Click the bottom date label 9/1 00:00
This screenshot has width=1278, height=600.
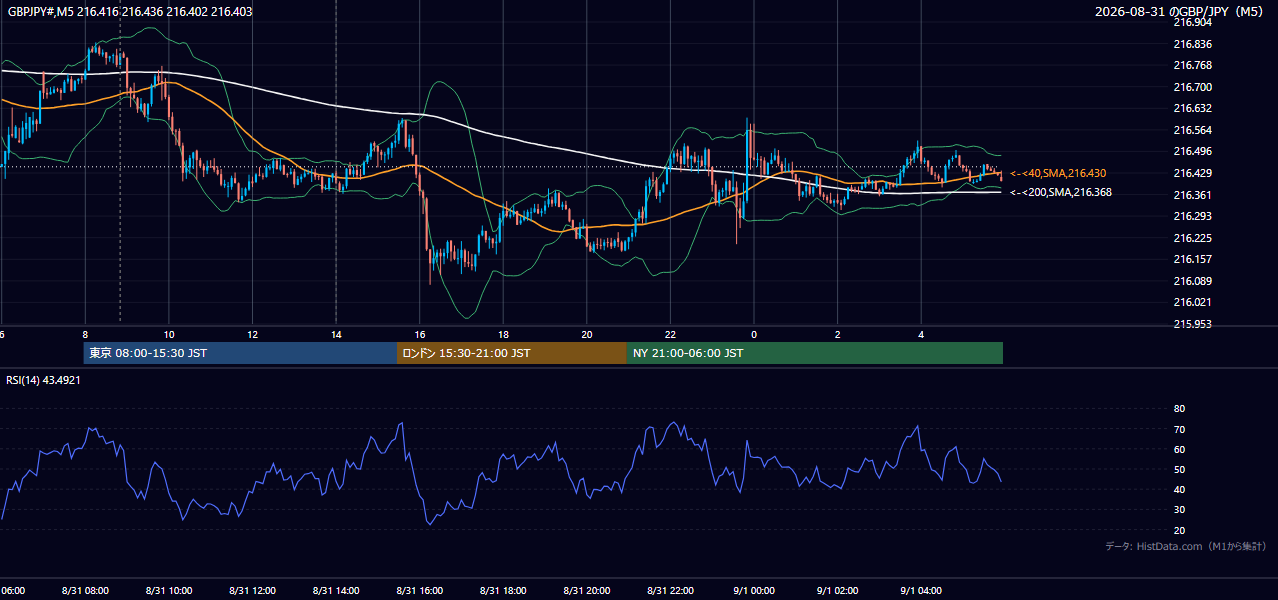pos(754,591)
